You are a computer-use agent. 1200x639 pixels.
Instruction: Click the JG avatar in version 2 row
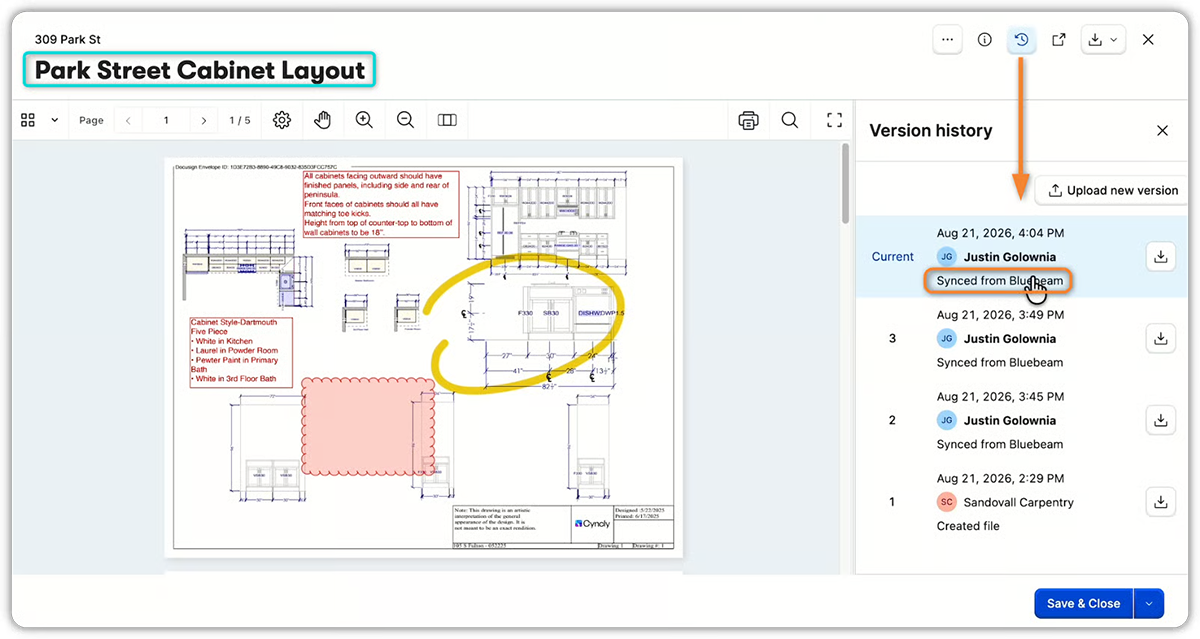pyautogui.click(x=946, y=421)
